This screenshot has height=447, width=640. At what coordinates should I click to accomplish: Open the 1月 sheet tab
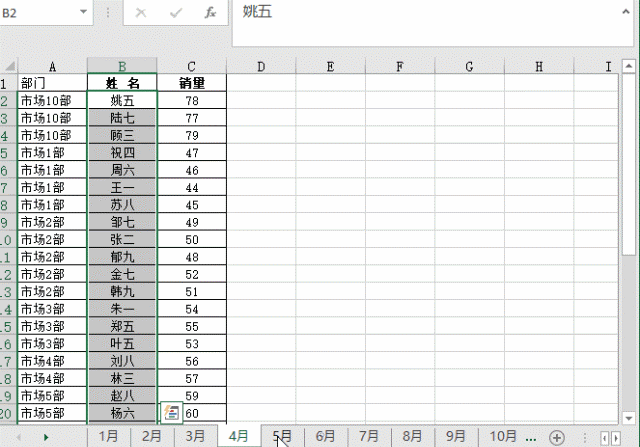tap(109, 436)
